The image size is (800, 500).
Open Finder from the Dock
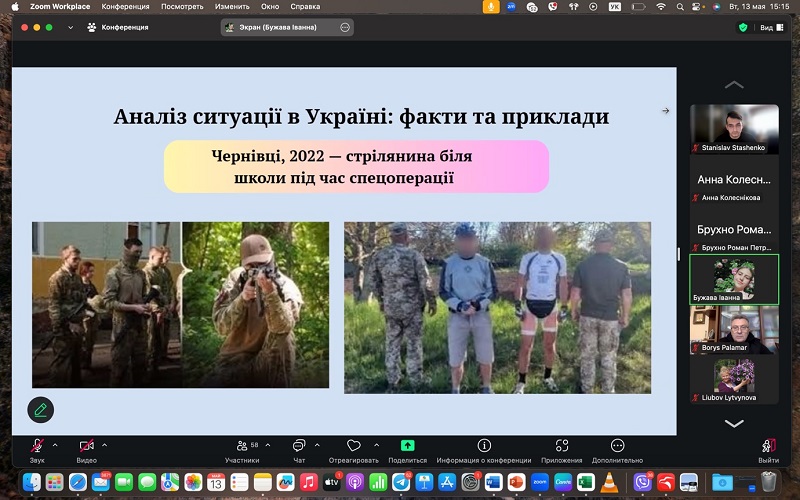[x=32, y=482]
